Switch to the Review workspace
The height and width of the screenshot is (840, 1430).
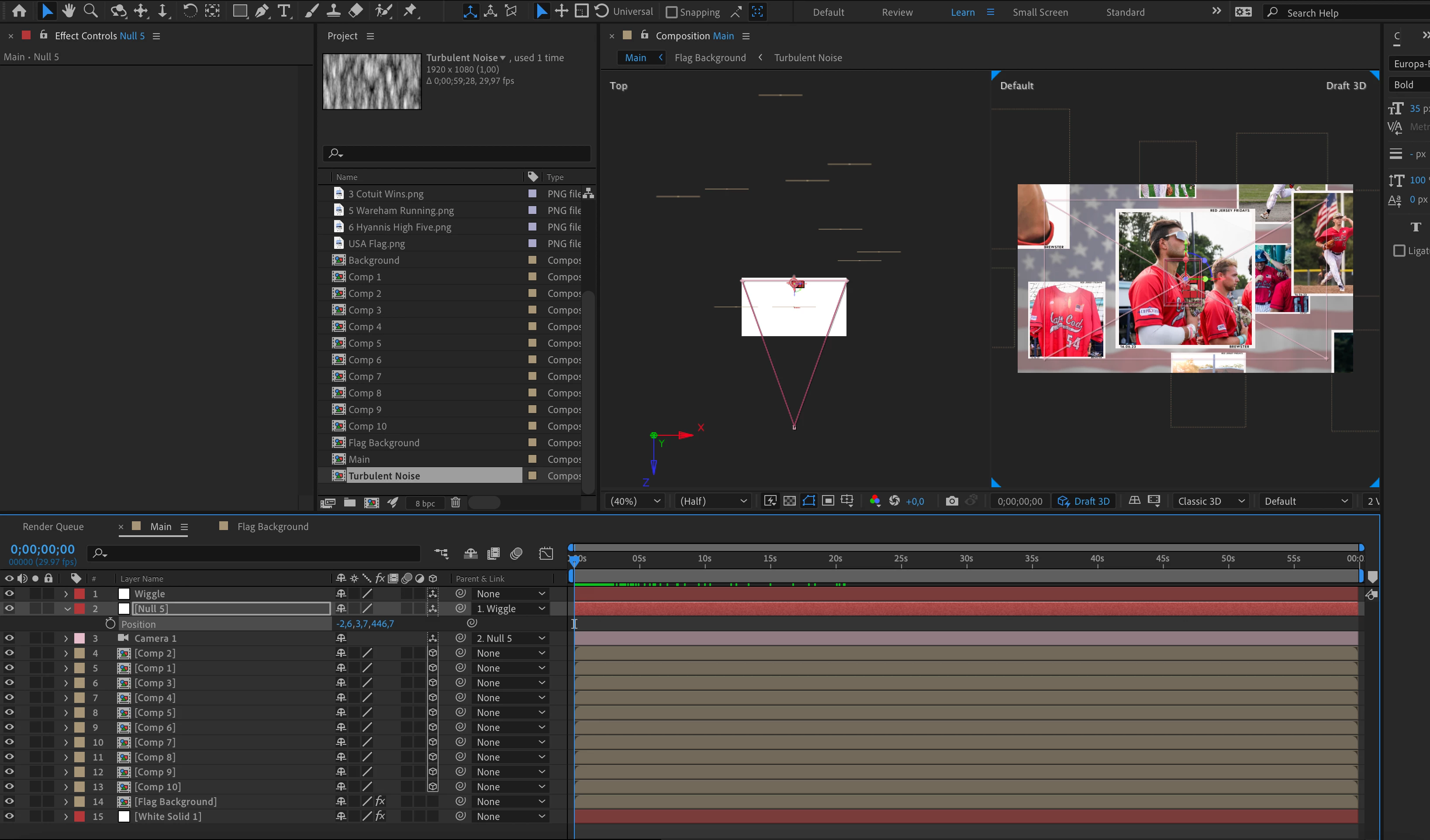tap(897, 12)
